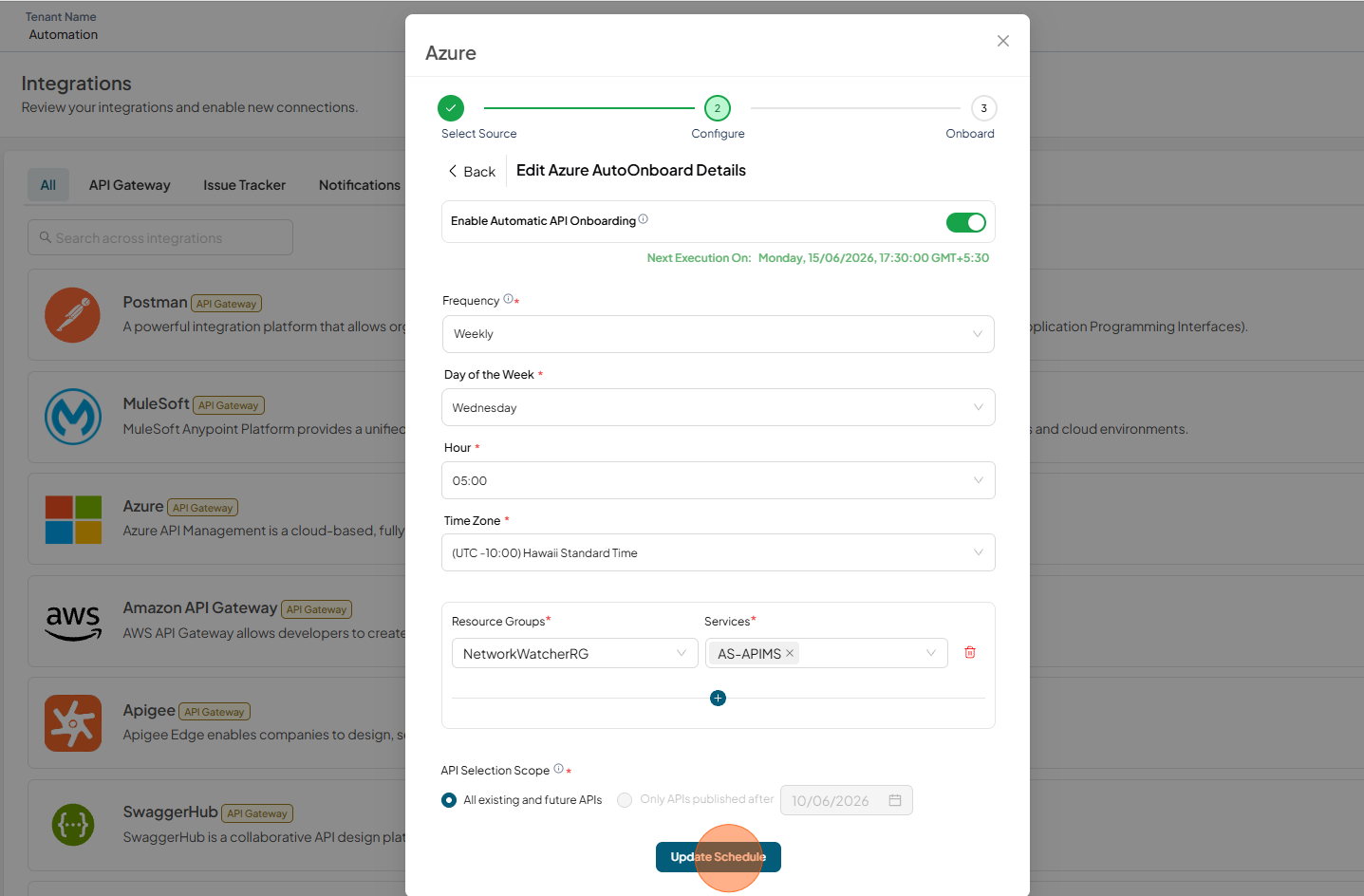Disable Automatic API Onboarding switch
Screen dimensions: 1364x896
pyautogui.click(x=966, y=222)
